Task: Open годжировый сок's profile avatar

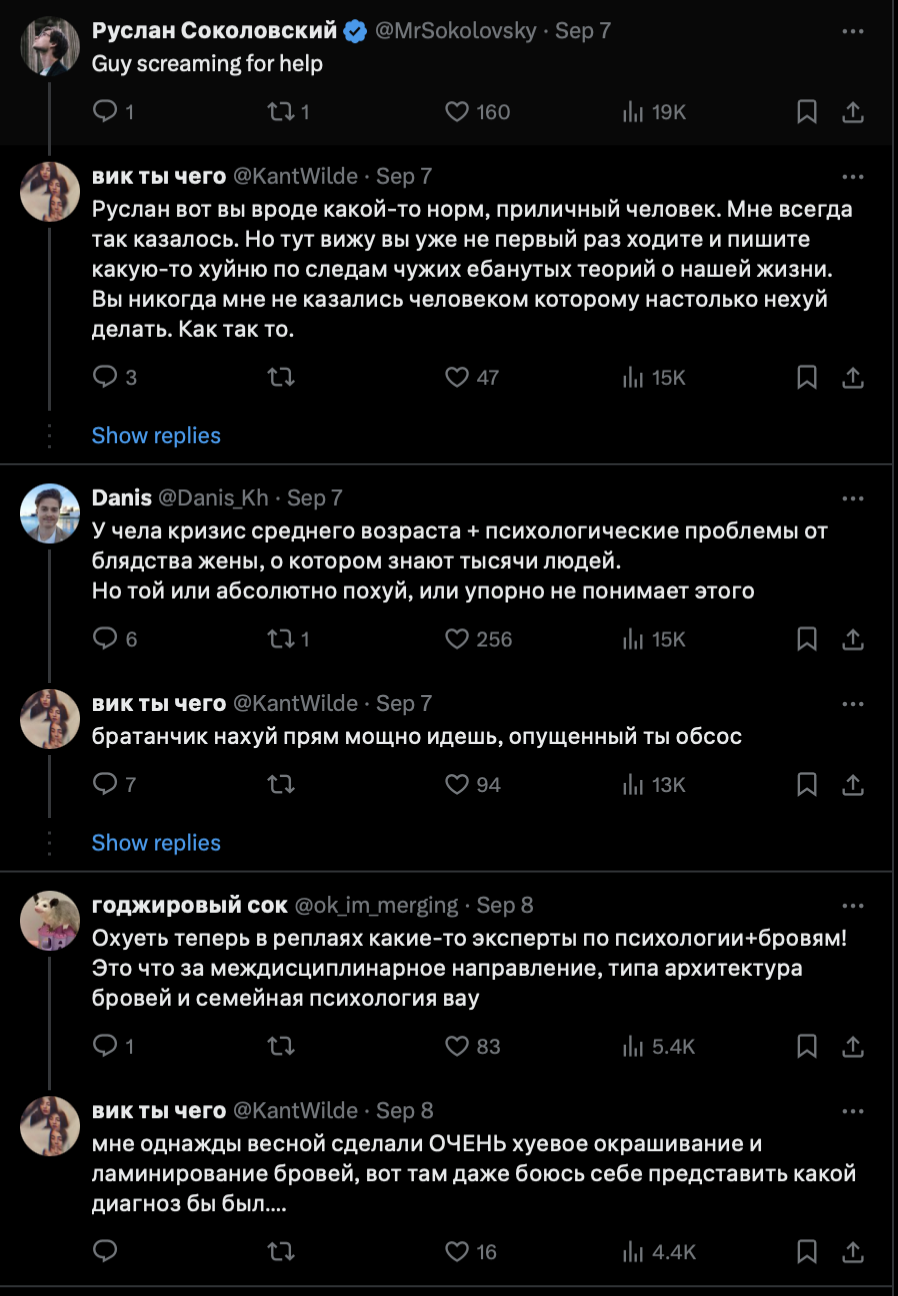Action: click(50, 920)
